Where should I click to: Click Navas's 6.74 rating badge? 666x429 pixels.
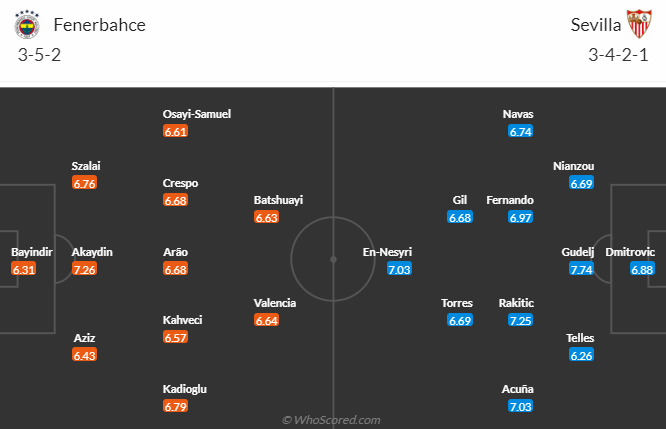pos(520,131)
